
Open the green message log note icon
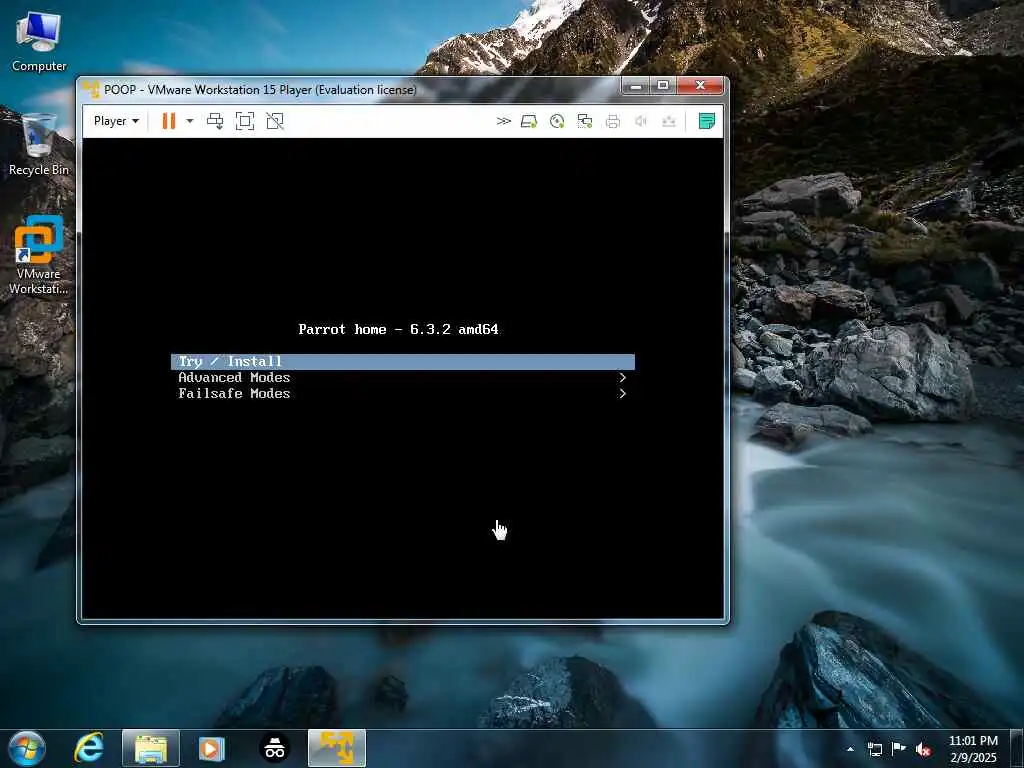[x=707, y=121]
